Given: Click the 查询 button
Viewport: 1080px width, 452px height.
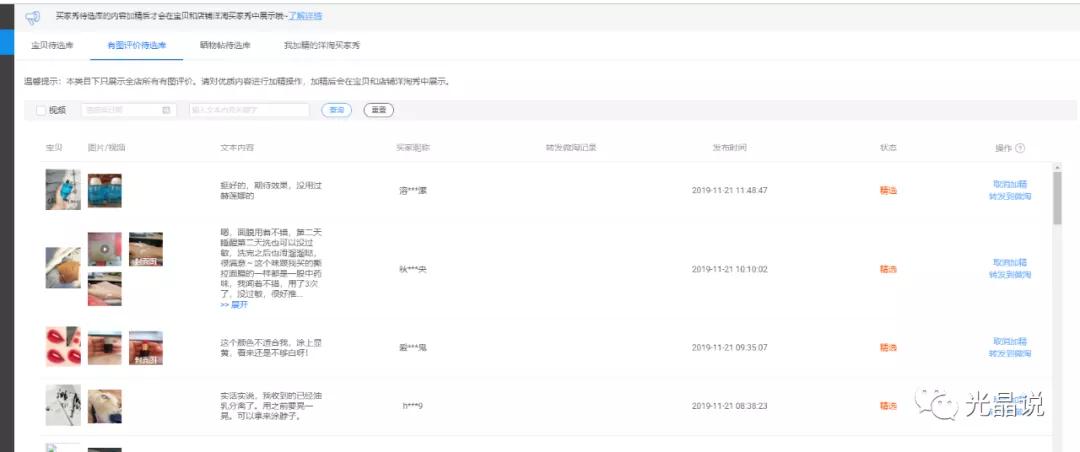Looking at the screenshot, I should pyautogui.click(x=337, y=110).
